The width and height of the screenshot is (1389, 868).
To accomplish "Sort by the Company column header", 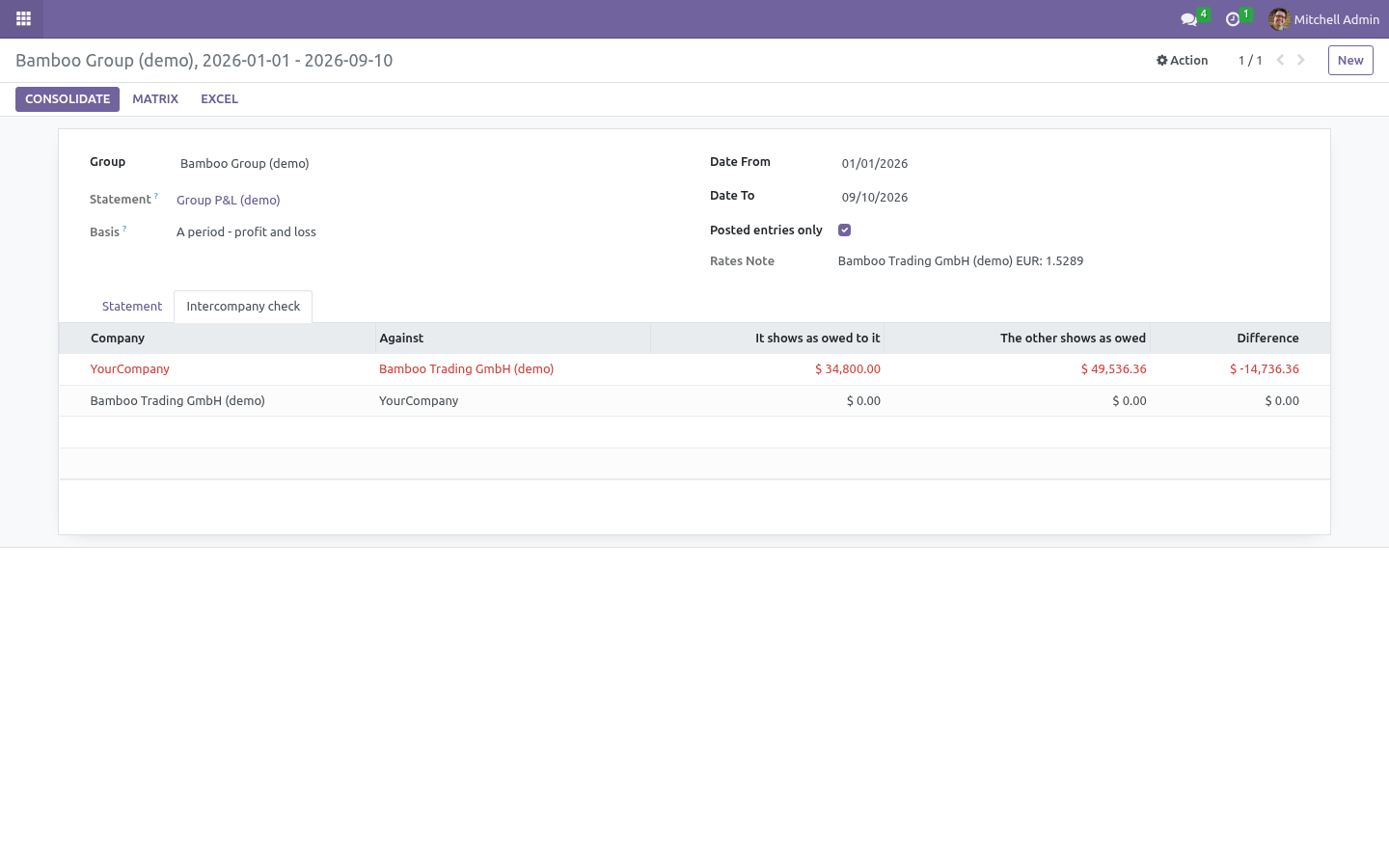I will 217,339.
